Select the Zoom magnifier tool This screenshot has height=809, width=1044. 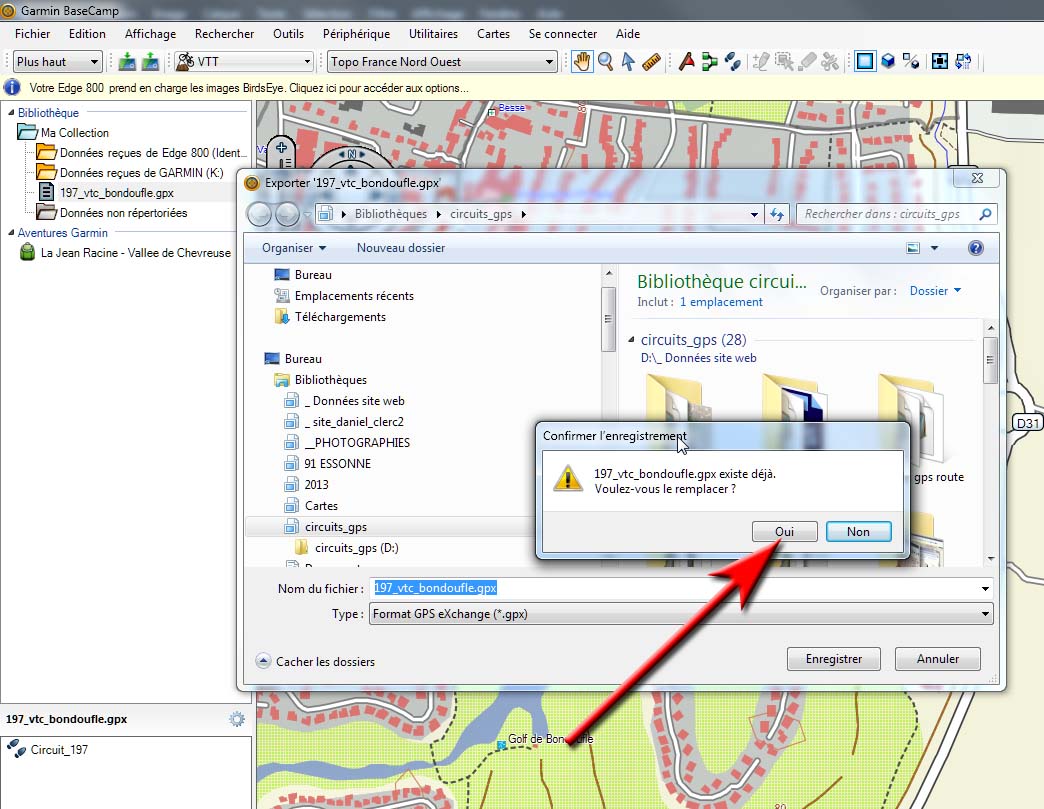[x=605, y=62]
